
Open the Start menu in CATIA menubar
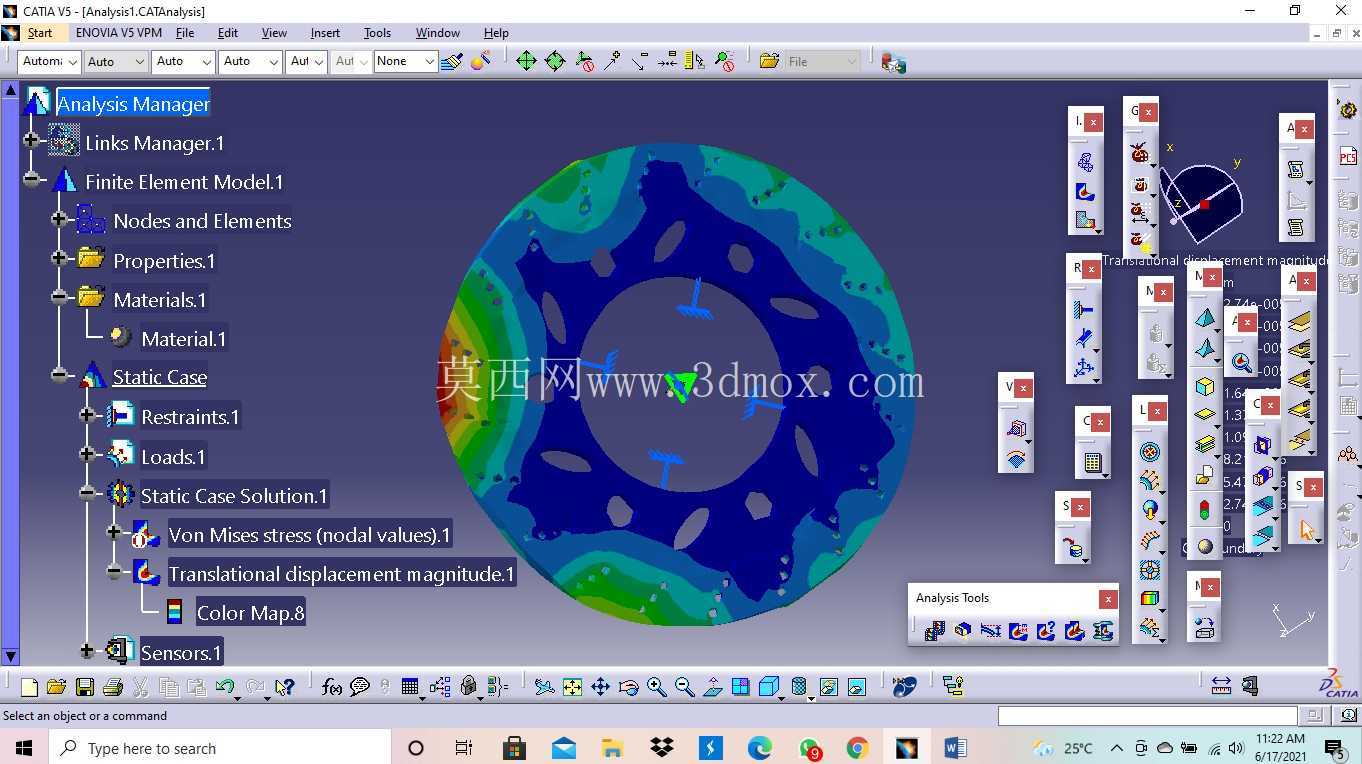(40, 33)
